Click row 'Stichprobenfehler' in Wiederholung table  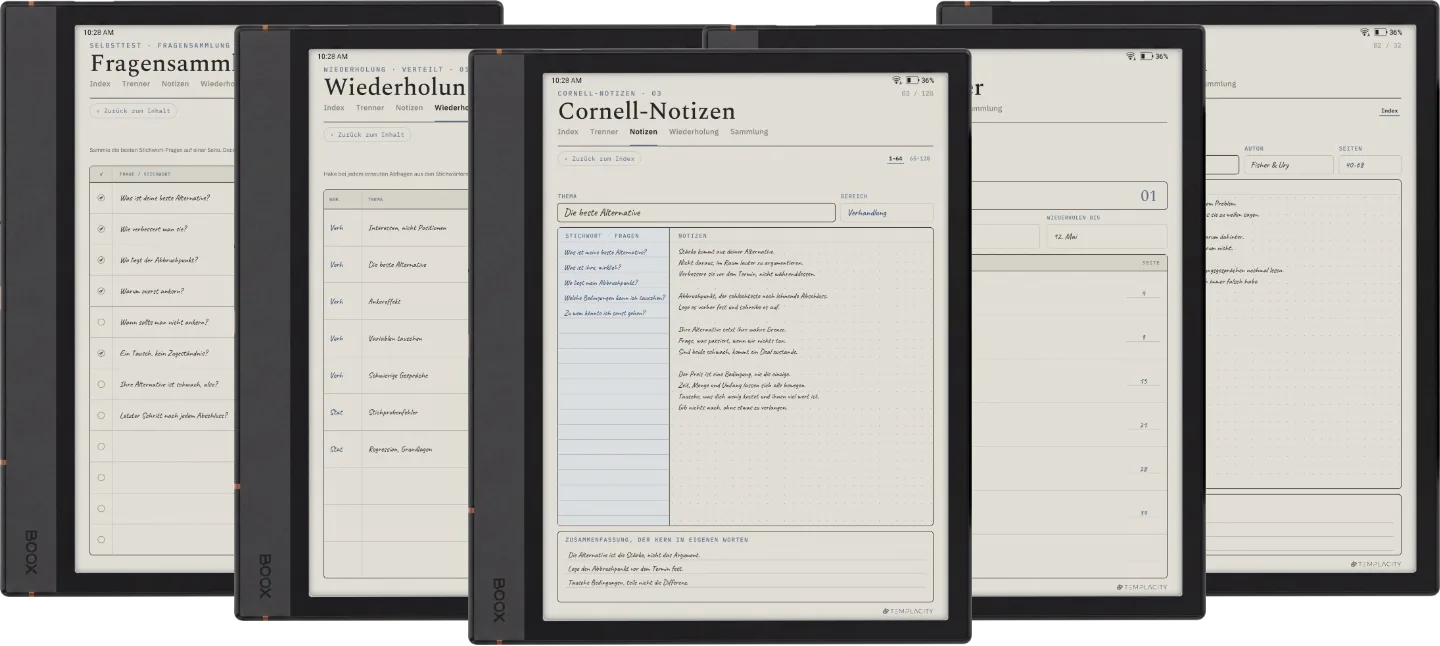tap(396, 413)
